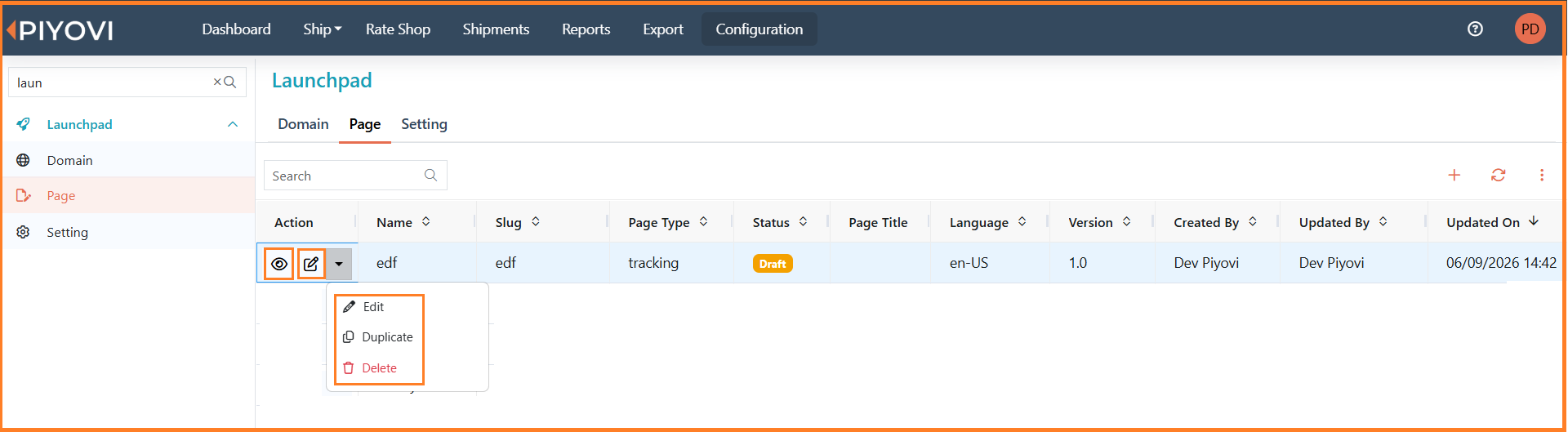Sort by Updated By column arrows

(x=1383, y=221)
